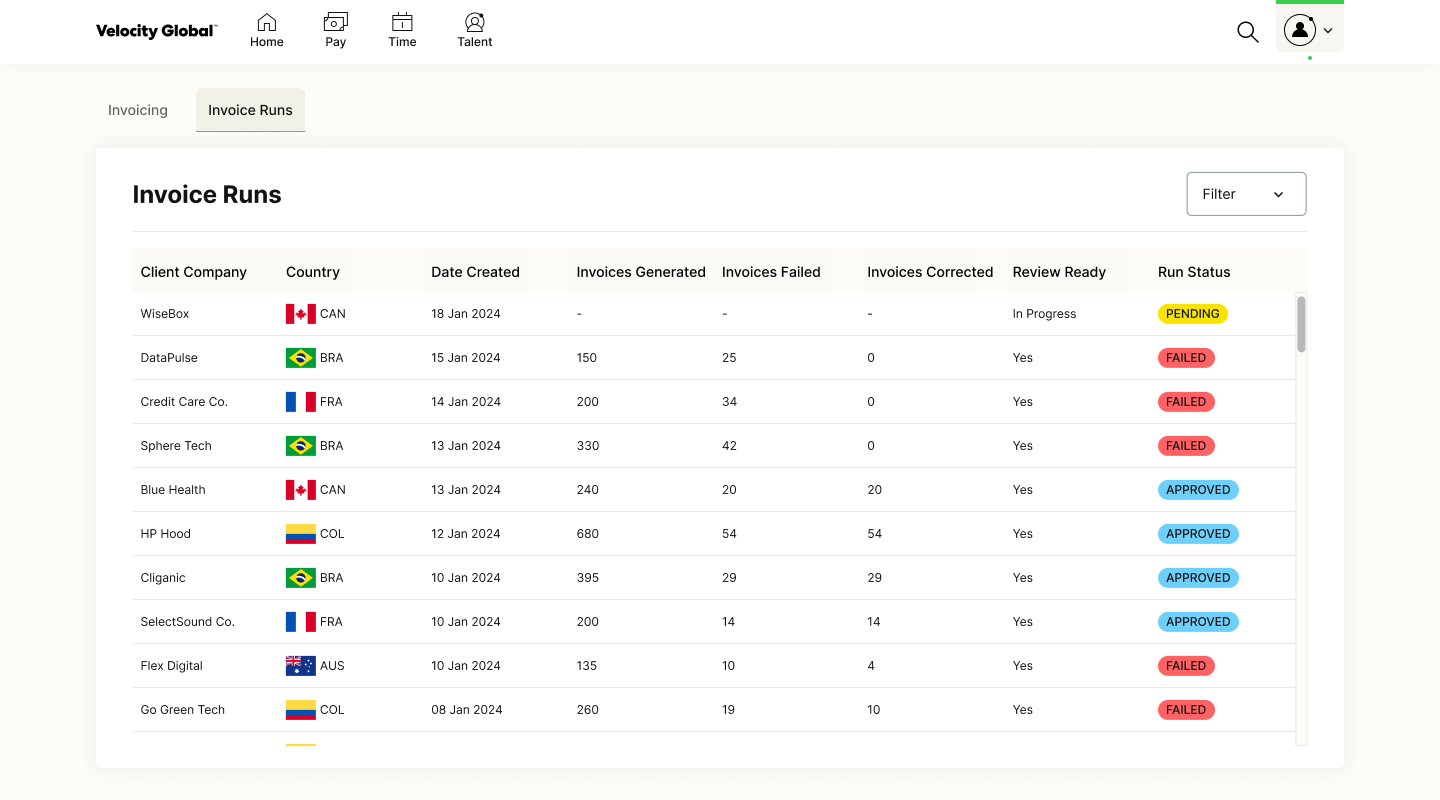Image resolution: width=1440 pixels, height=800 pixels.
Task: Click the FAILED badge in Flex Digital row
Action: [1186, 666]
